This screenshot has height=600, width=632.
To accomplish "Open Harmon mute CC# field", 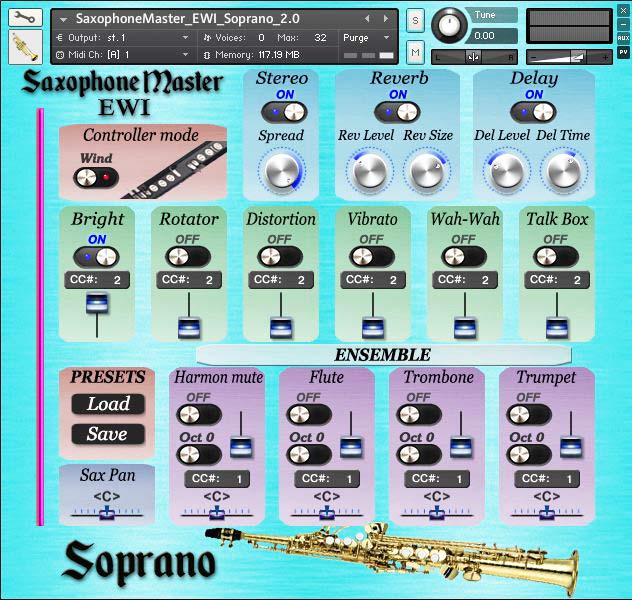I will (x=217, y=479).
